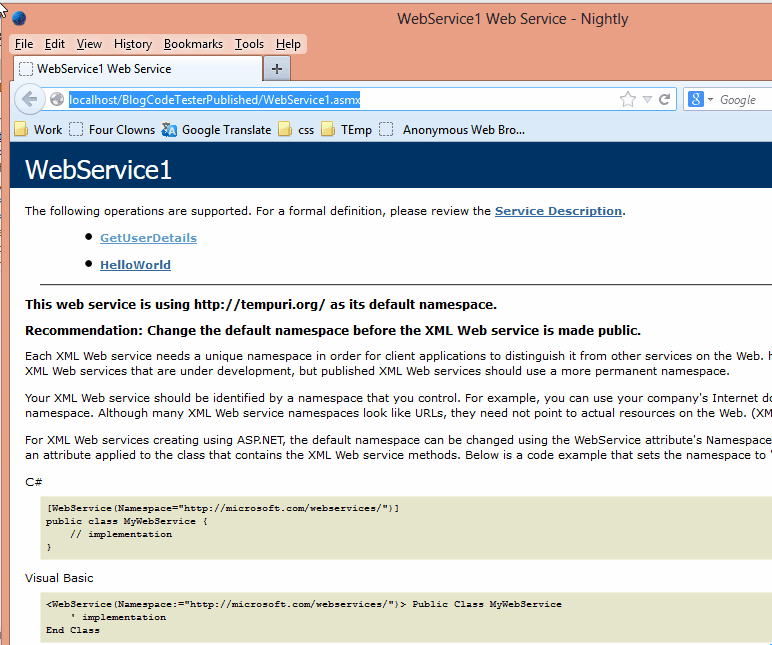This screenshot has width=772, height=645.
Task: Open the Bookmarks menu
Action: tap(193, 44)
